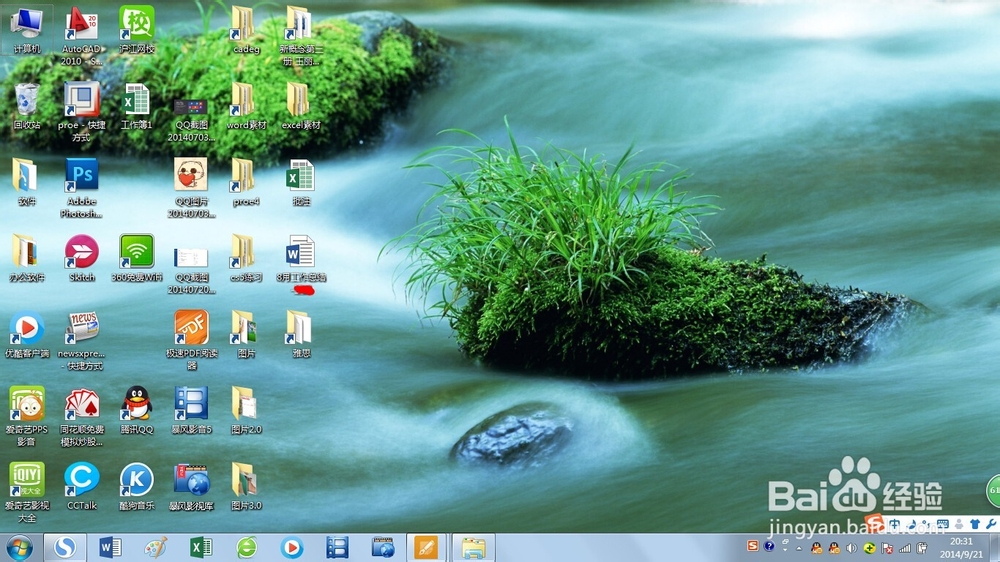Select the cadeg folder shortcut
The width and height of the screenshot is (1000, 562).
[246, 29]
